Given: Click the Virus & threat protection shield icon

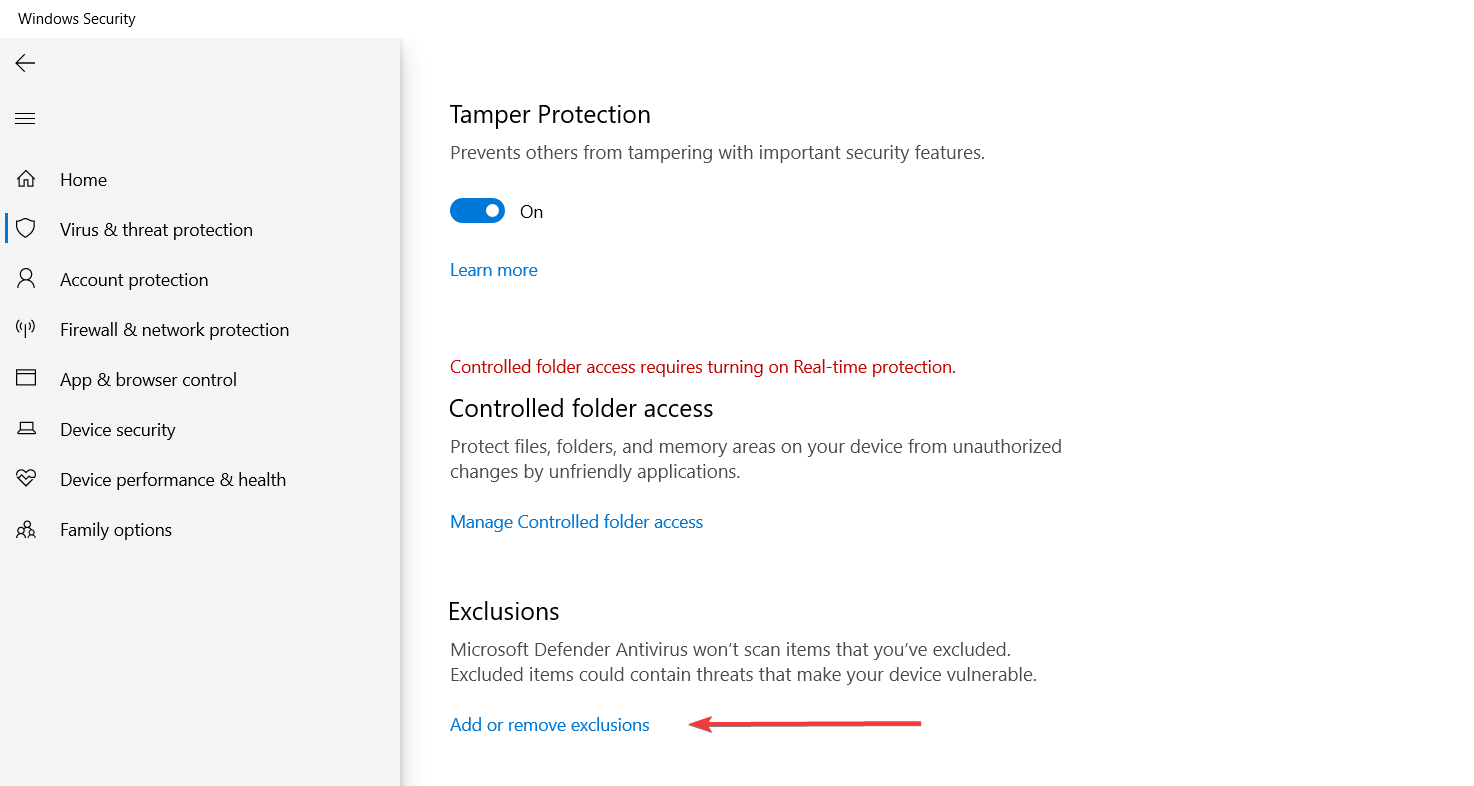Looking at the screenshot, I should point(26,229).
